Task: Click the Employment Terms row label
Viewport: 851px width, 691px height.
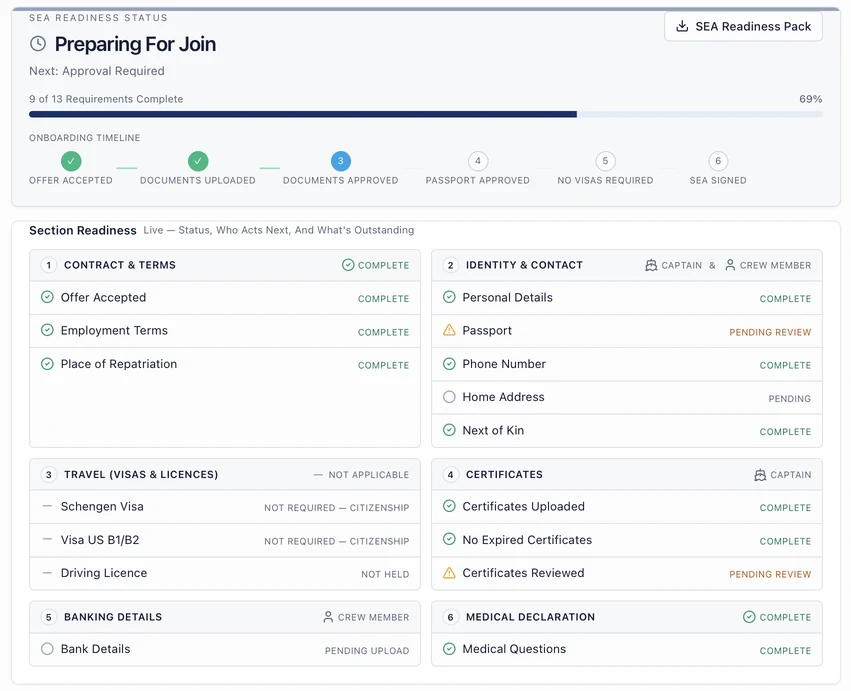Action: [114, 331]
